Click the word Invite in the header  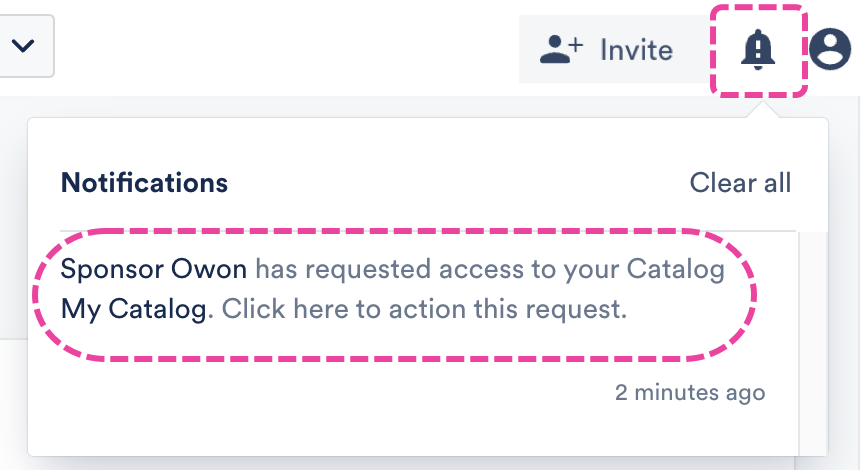(x=636, y=49)
